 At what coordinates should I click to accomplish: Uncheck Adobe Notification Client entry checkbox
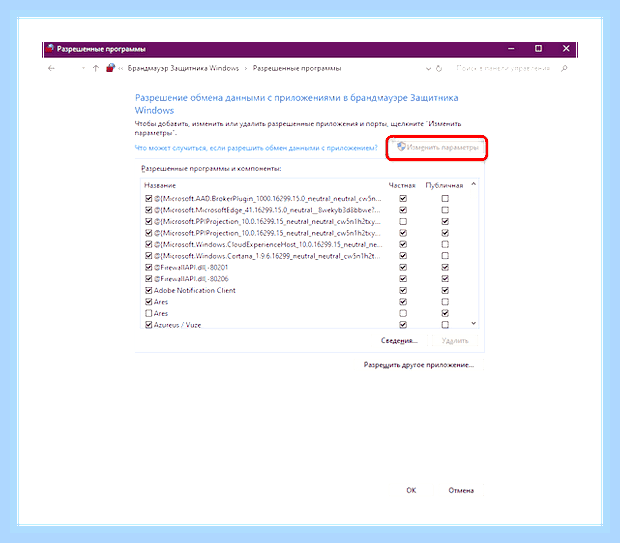[149, 290]
